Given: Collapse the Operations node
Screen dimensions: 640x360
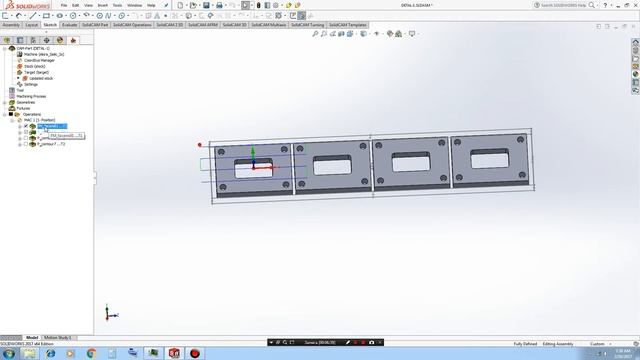Looking at the screenshot, I should pos(5,114).
